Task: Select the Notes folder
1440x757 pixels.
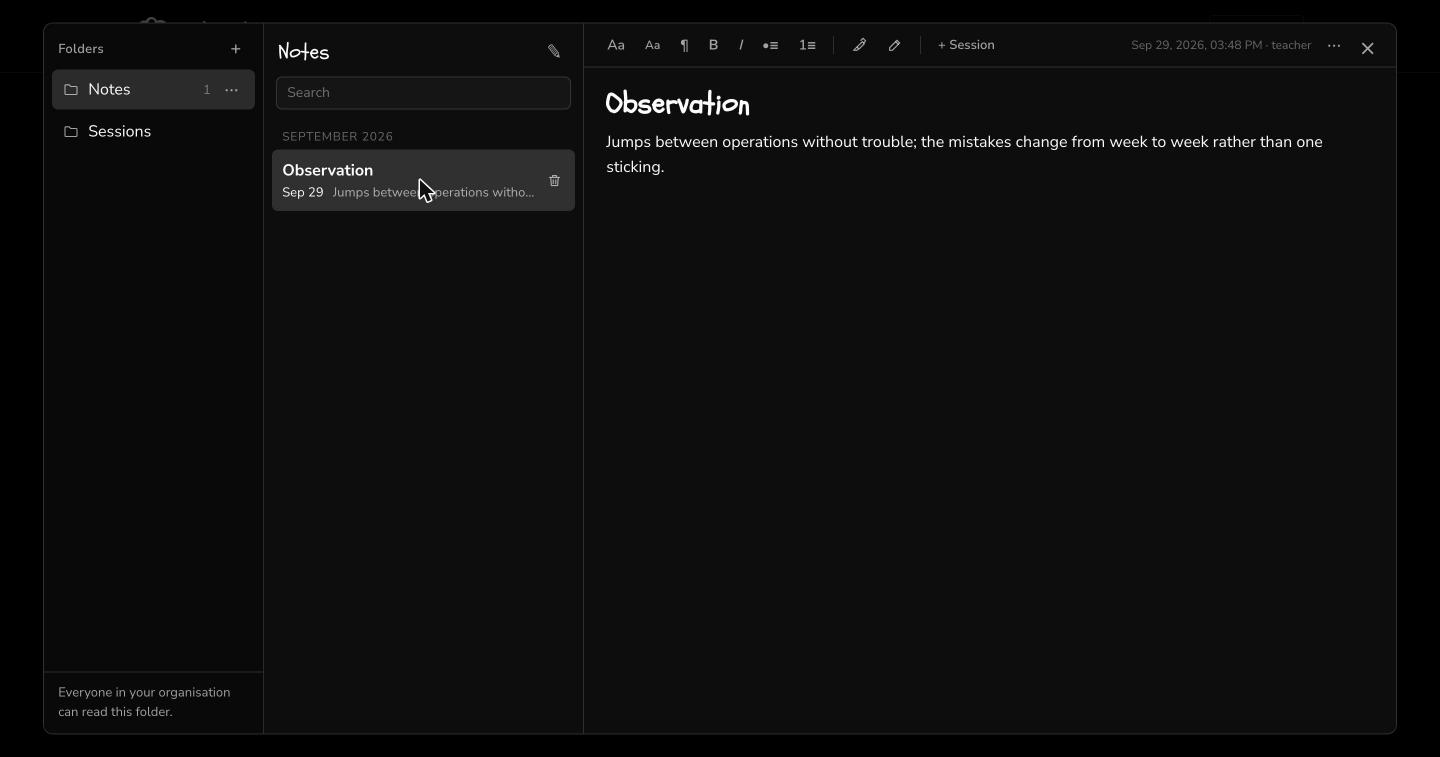Action: tap(153, 90)
